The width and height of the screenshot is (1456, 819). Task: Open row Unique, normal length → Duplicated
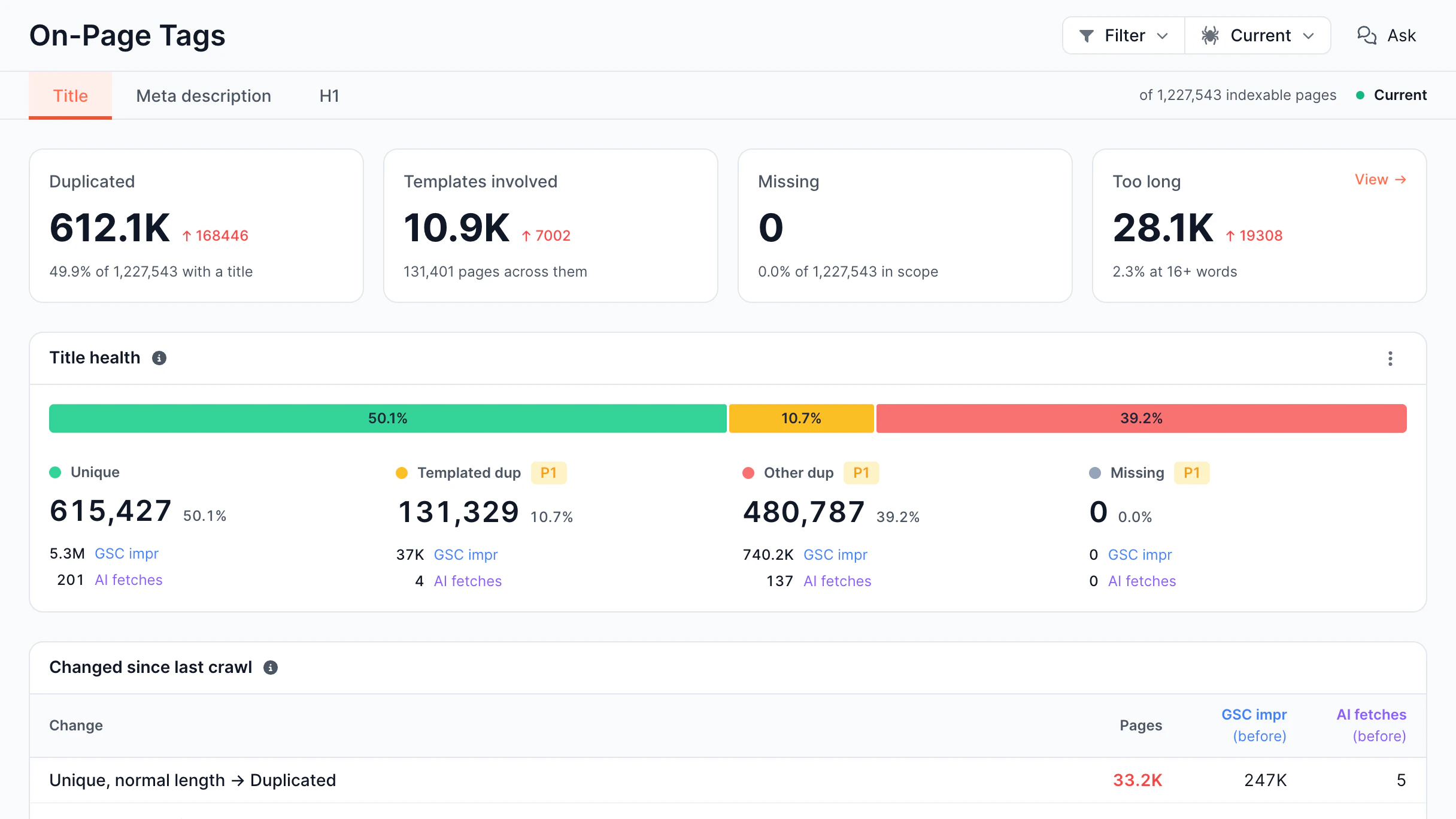[x=728, y=781]
